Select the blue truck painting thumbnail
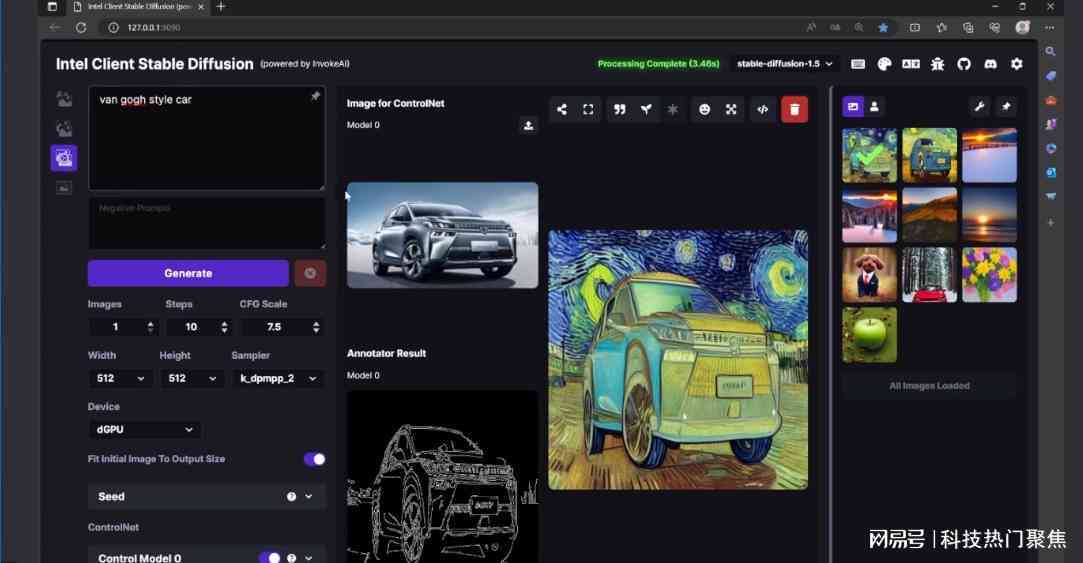1083x563 pixels. tap(930, 155)
